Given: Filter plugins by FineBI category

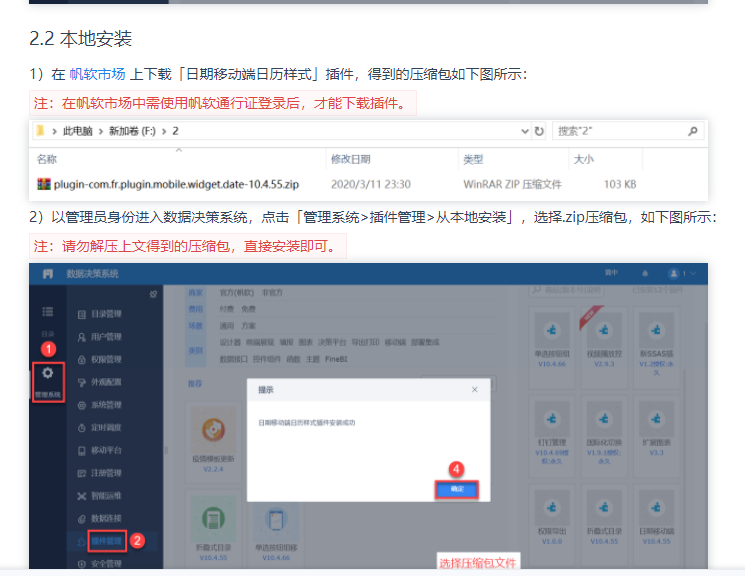Looking at the screenshot, I should pos(336,359).
